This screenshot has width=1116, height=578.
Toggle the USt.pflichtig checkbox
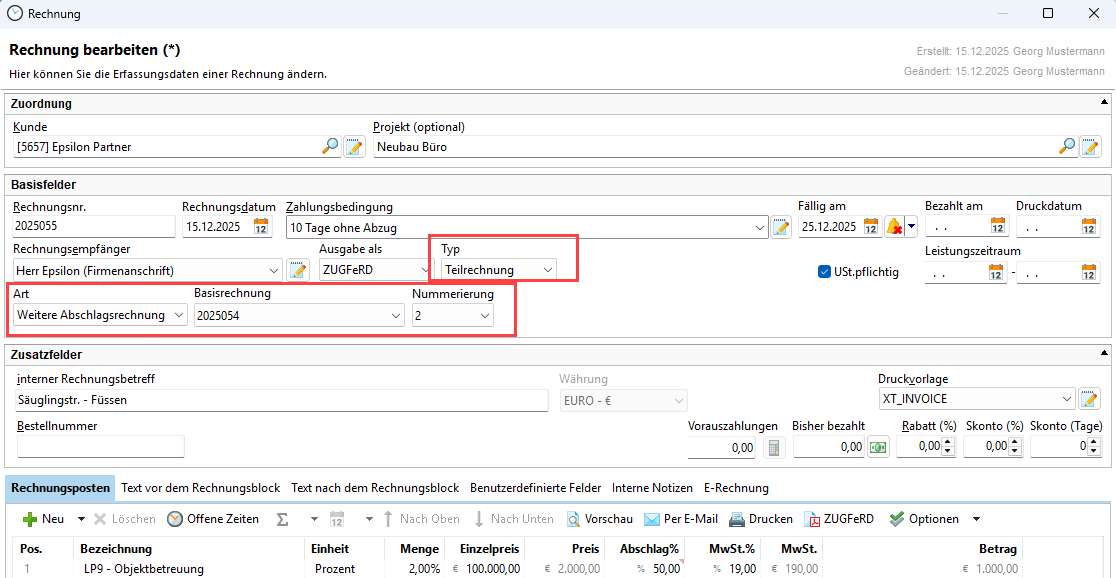pyautogui.click(x=825, y=271)
